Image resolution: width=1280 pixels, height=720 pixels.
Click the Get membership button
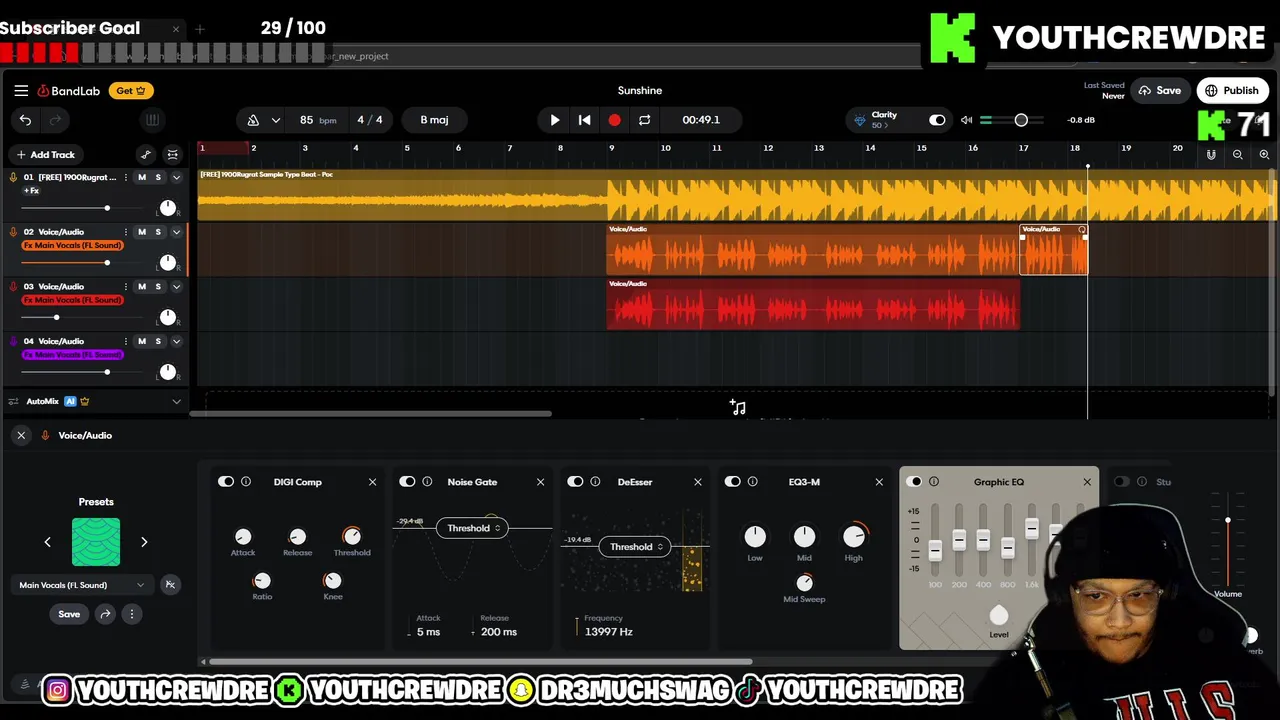click(131, 90)
